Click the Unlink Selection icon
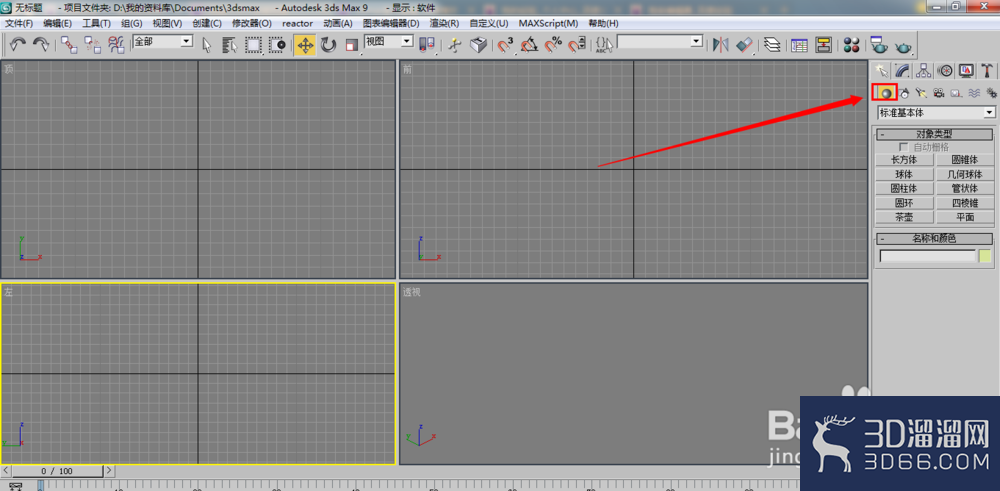1000x491 pixels. coord(92,44)
